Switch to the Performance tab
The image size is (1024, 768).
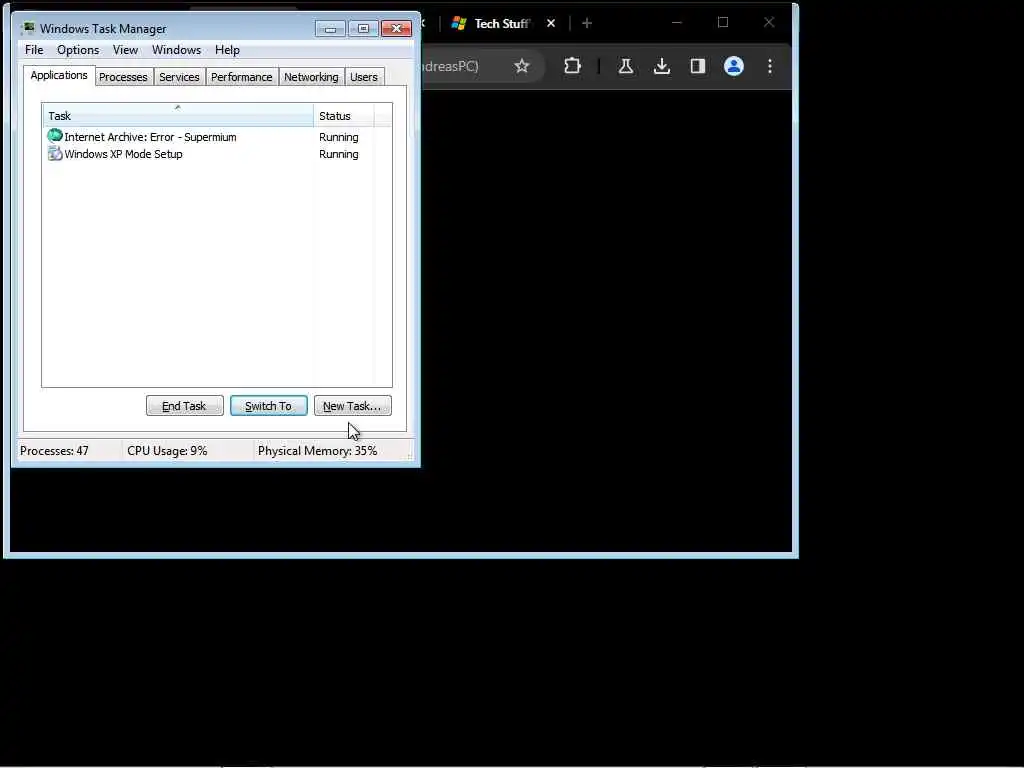click(241, 77)
